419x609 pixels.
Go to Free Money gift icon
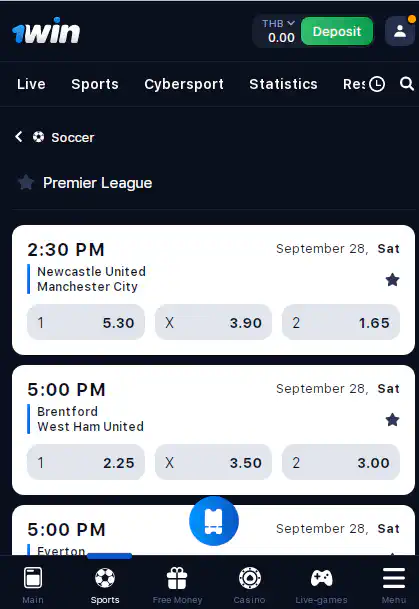click(x=177, y=578)
